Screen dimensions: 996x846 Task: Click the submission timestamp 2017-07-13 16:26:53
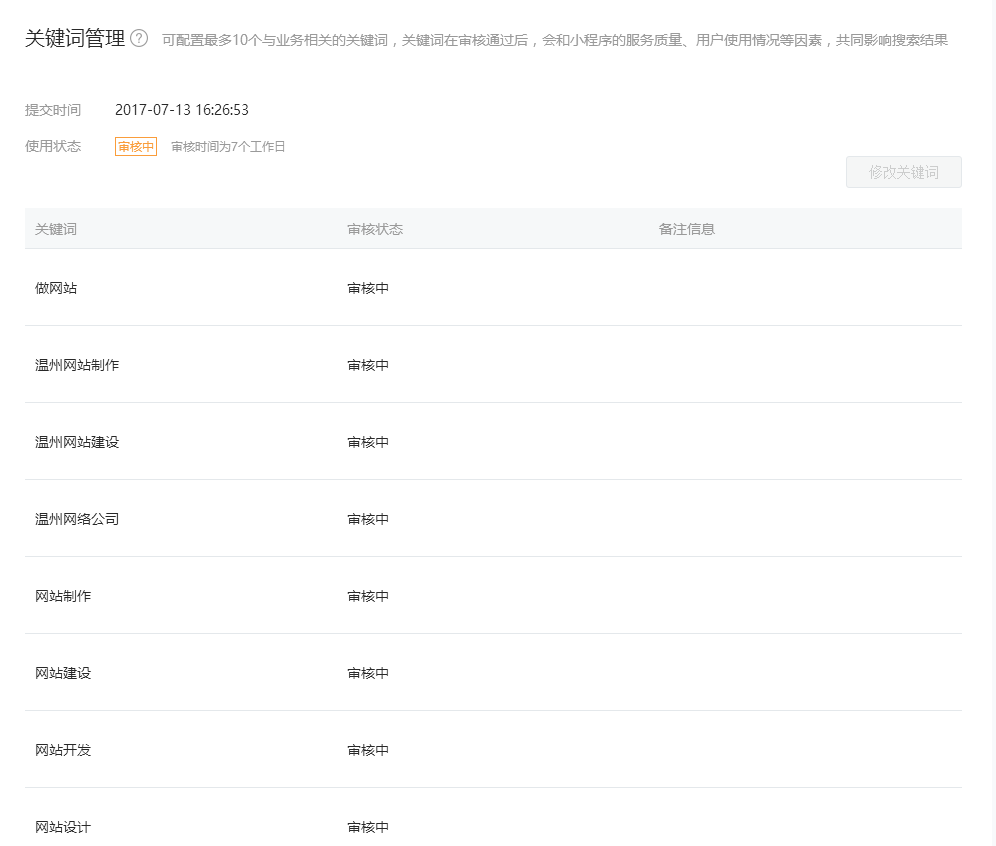[x=182, y=110]
